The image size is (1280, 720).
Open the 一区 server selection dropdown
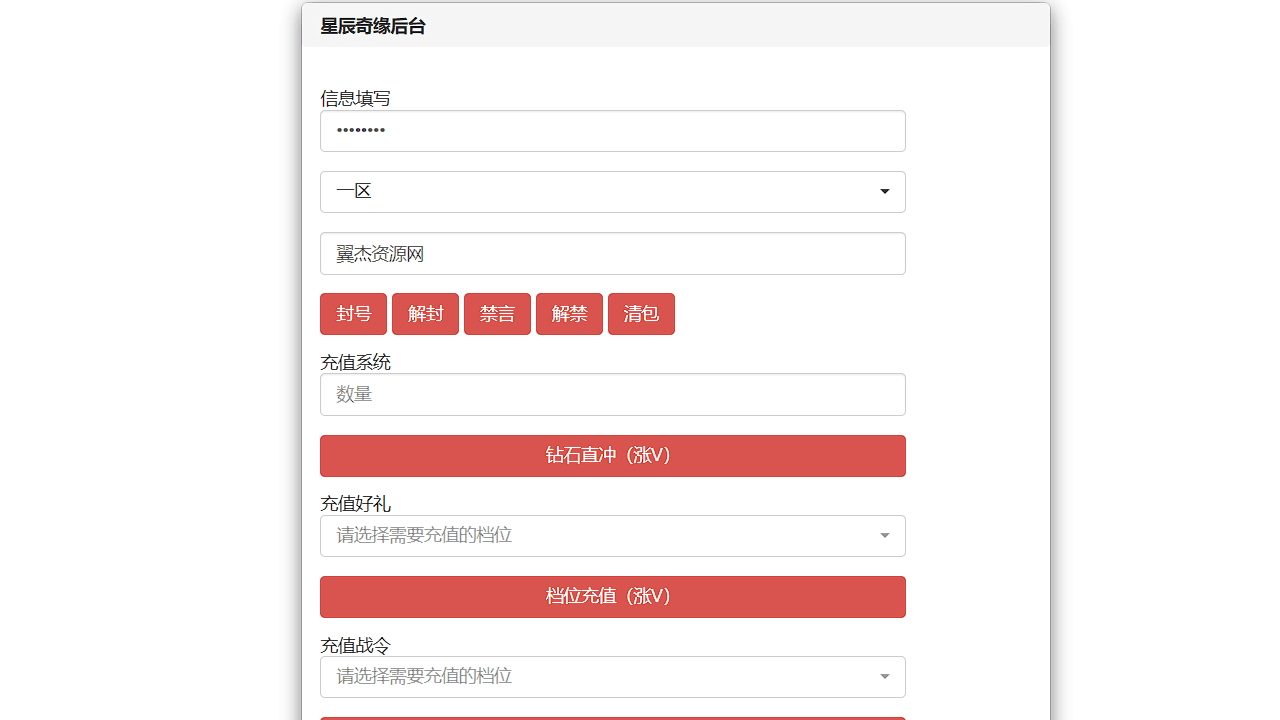pyautogui.click(x=612, y=191)
